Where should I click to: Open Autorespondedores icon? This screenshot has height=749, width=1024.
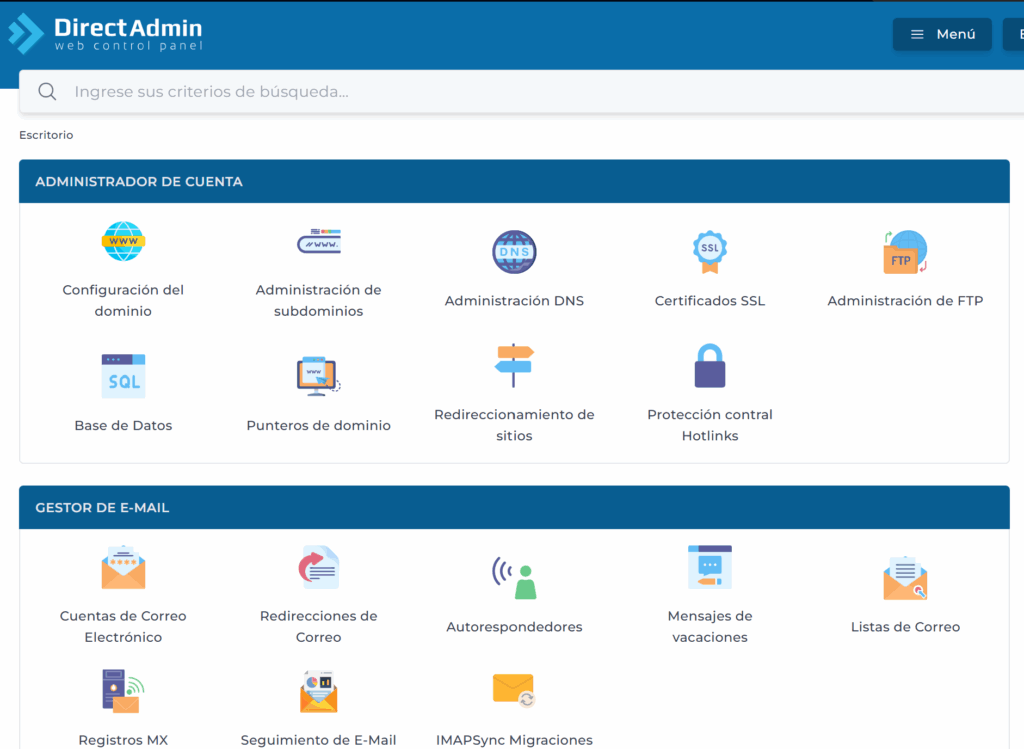[514, 578]
